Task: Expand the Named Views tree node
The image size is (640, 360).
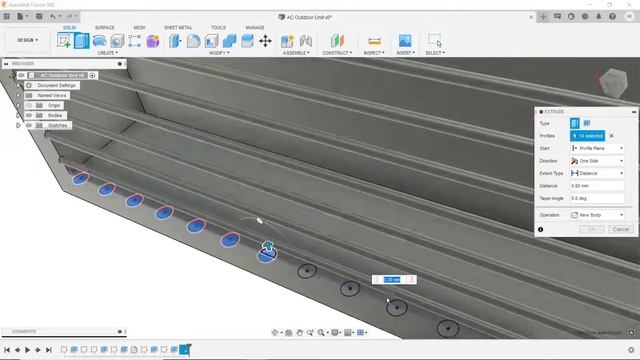Action: pos(18,96)
